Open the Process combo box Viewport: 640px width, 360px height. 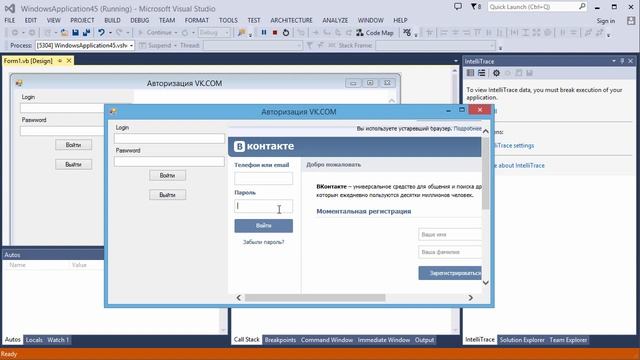[x=85, y=45]
